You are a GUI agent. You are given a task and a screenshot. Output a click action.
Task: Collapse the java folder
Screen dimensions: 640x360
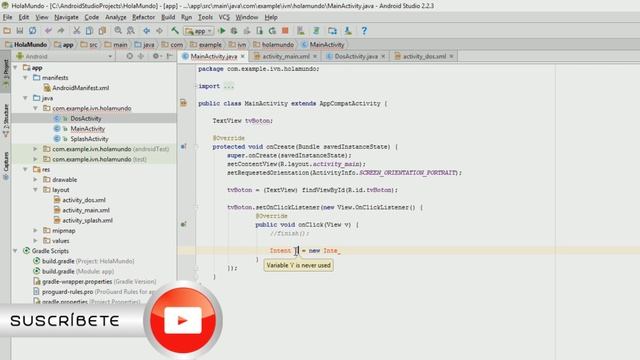(26, 98)
